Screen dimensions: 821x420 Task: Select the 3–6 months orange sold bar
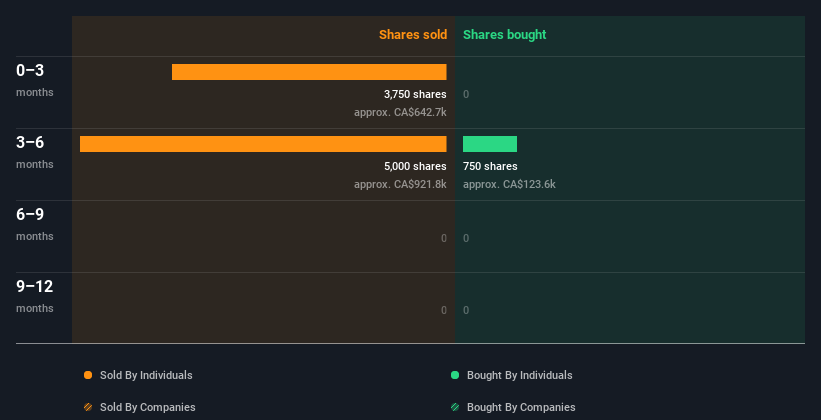tap(263, 144)
